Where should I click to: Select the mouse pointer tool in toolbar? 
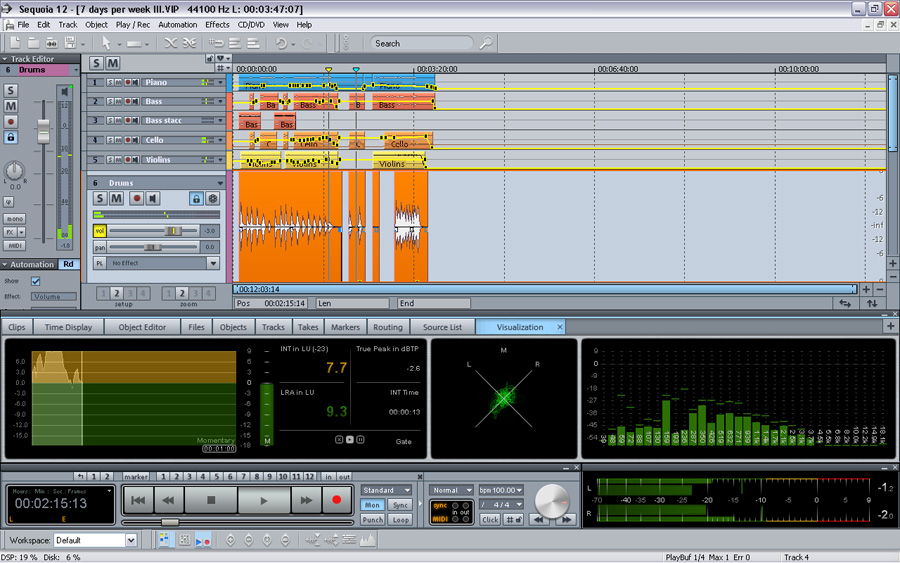tap(106, 43)
